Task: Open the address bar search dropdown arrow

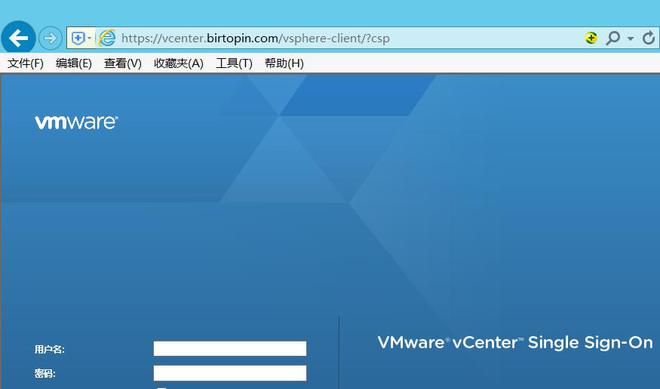Action: click(x=630, y=39)
